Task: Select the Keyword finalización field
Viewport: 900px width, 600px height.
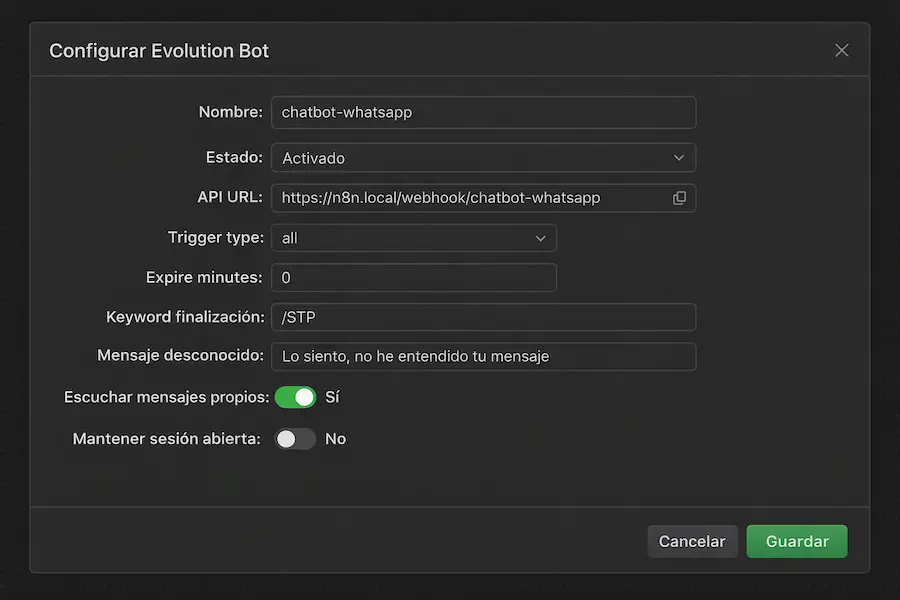Action: coord(483,317)
